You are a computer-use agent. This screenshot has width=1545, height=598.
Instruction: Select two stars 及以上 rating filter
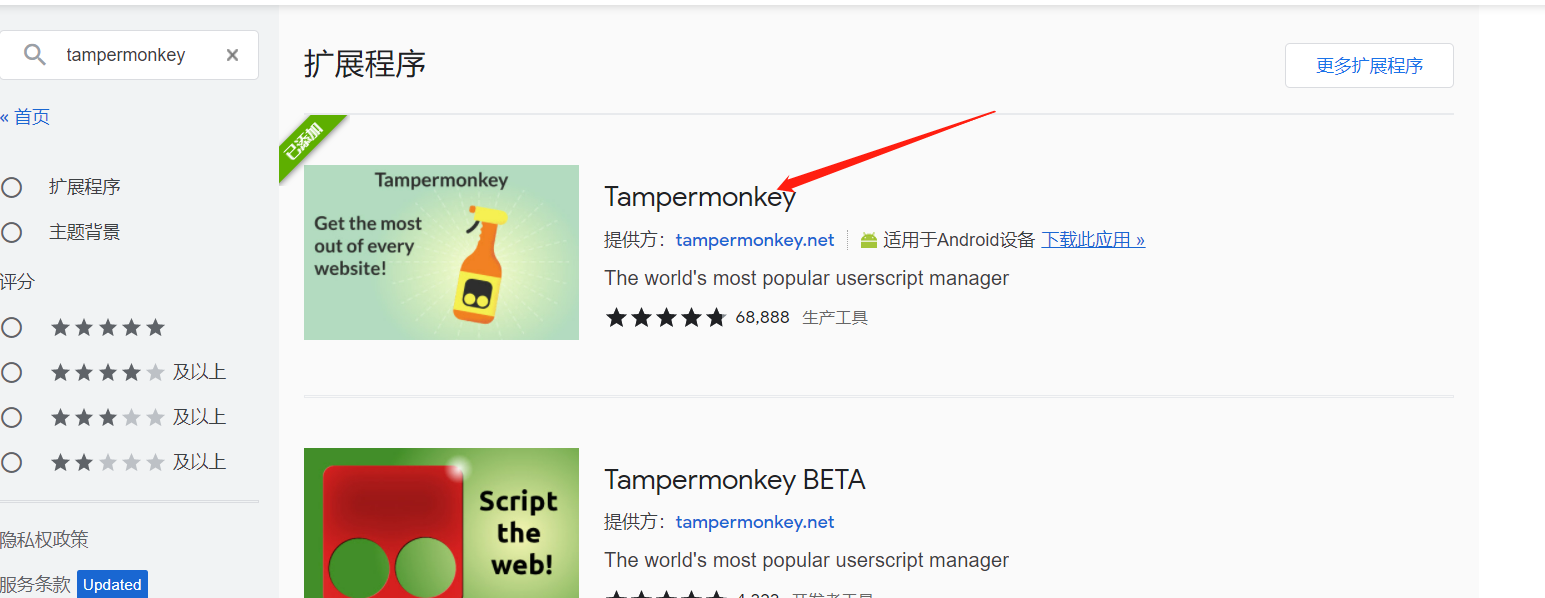point(12,462)
